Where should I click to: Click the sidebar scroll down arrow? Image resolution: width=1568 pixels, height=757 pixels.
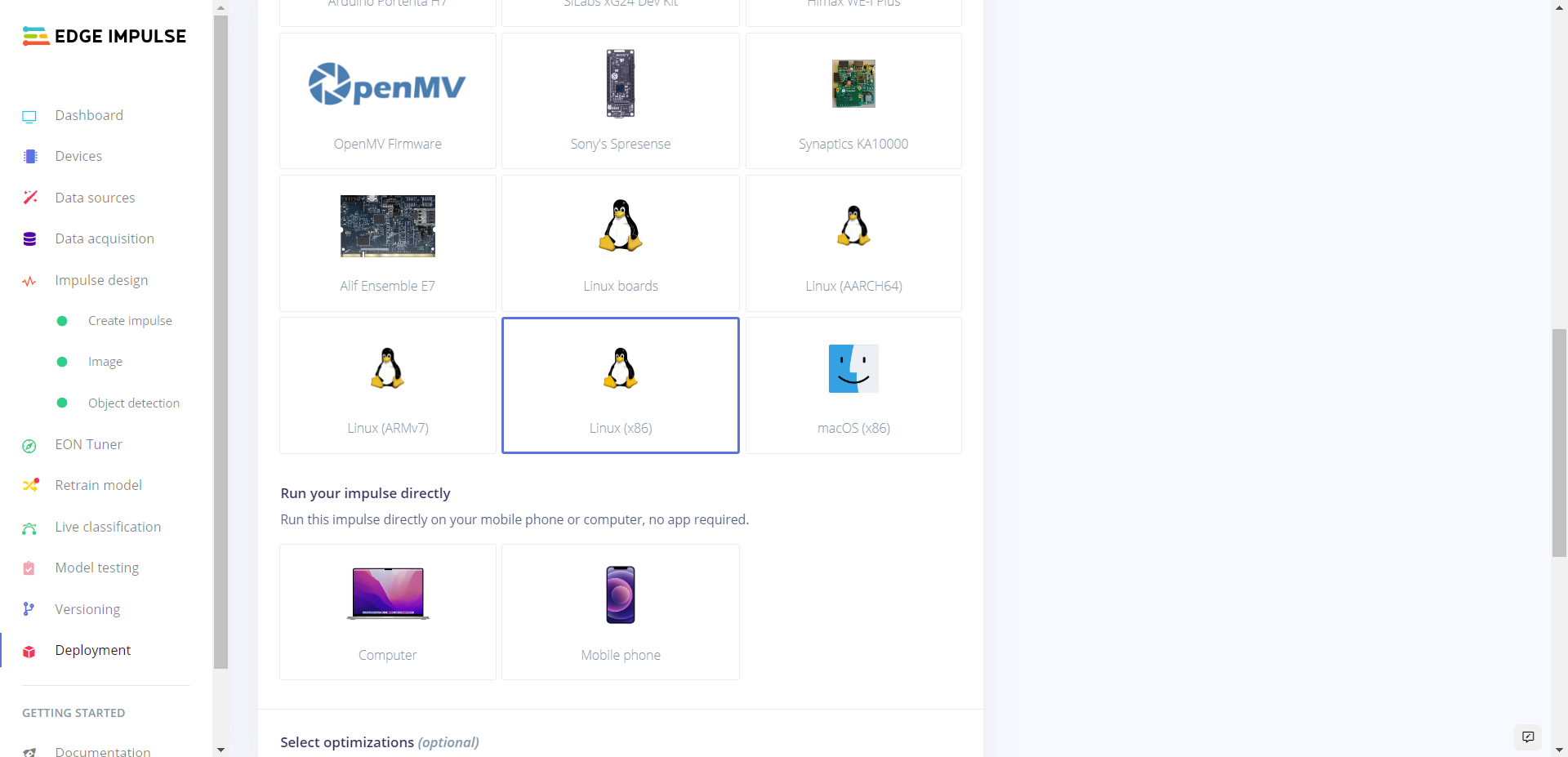pyautogui.click(x=220, y=750)
